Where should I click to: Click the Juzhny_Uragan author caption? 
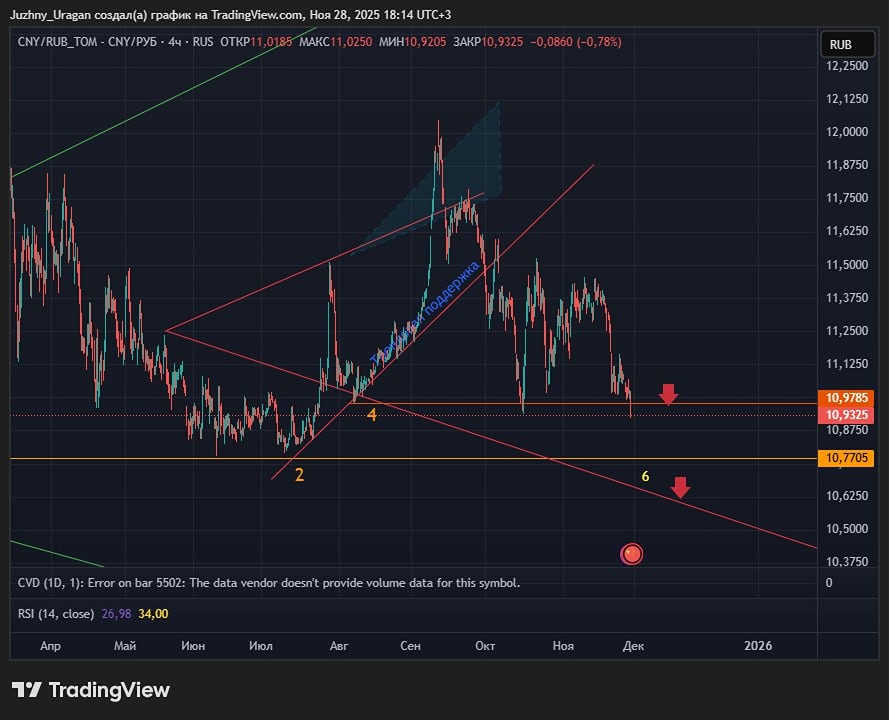click(x=230, y=15)
